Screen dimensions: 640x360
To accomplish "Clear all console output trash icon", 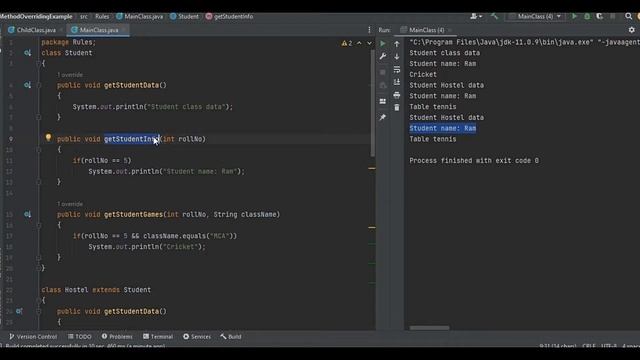I will click(x=397, y=107).
